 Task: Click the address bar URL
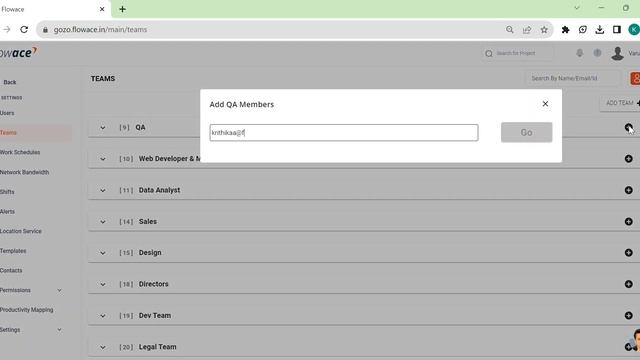[100, 29]
